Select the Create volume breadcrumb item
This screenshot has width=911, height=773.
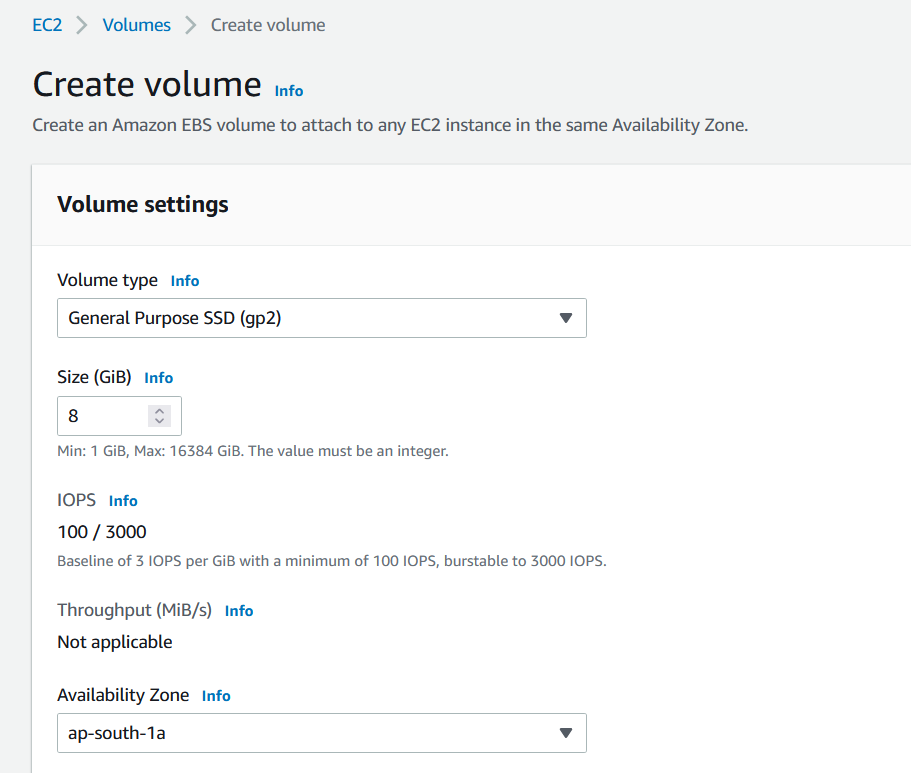[267, 24]
